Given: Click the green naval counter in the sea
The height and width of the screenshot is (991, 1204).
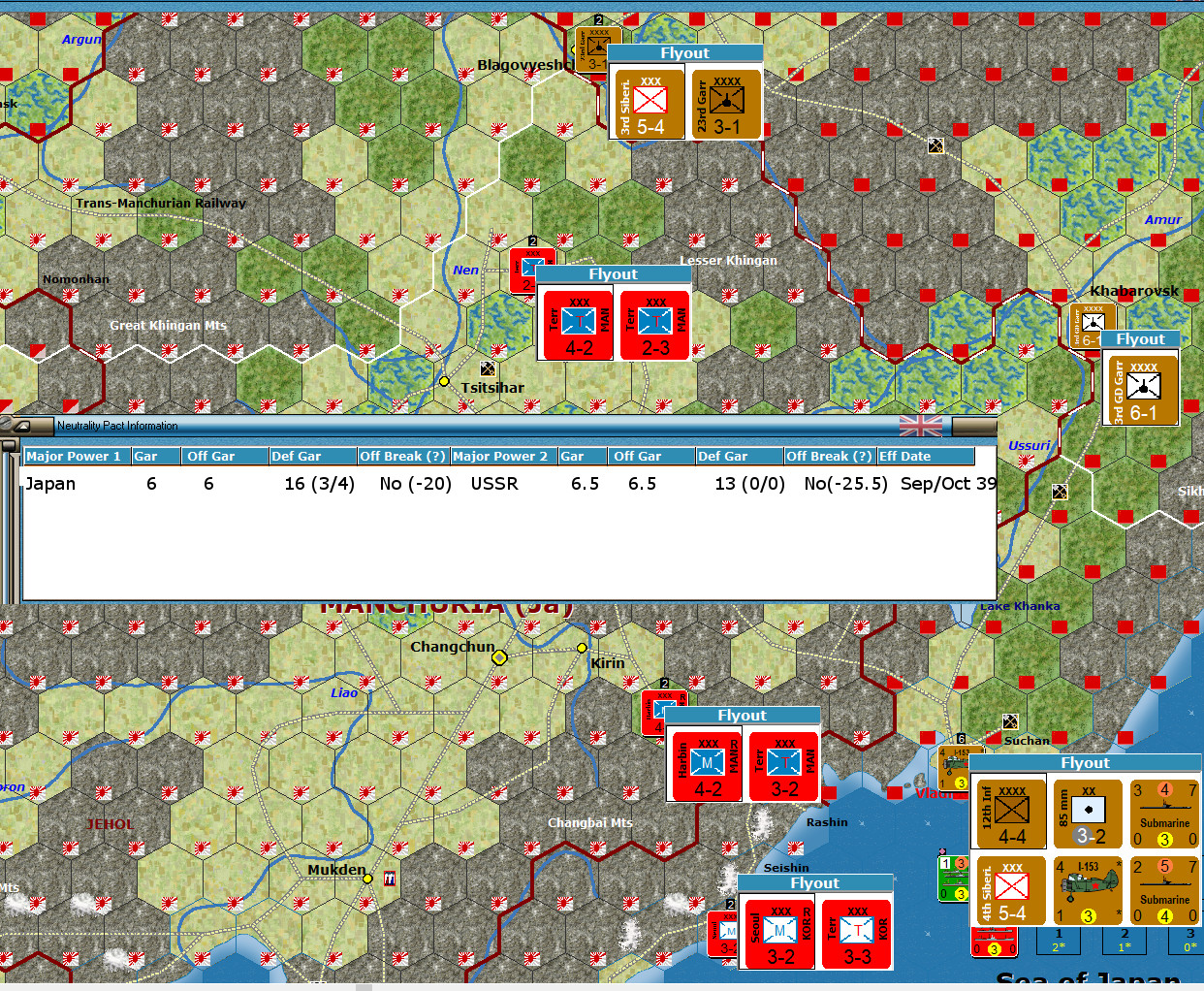Looking at the screenshot, I should (953, 878).
